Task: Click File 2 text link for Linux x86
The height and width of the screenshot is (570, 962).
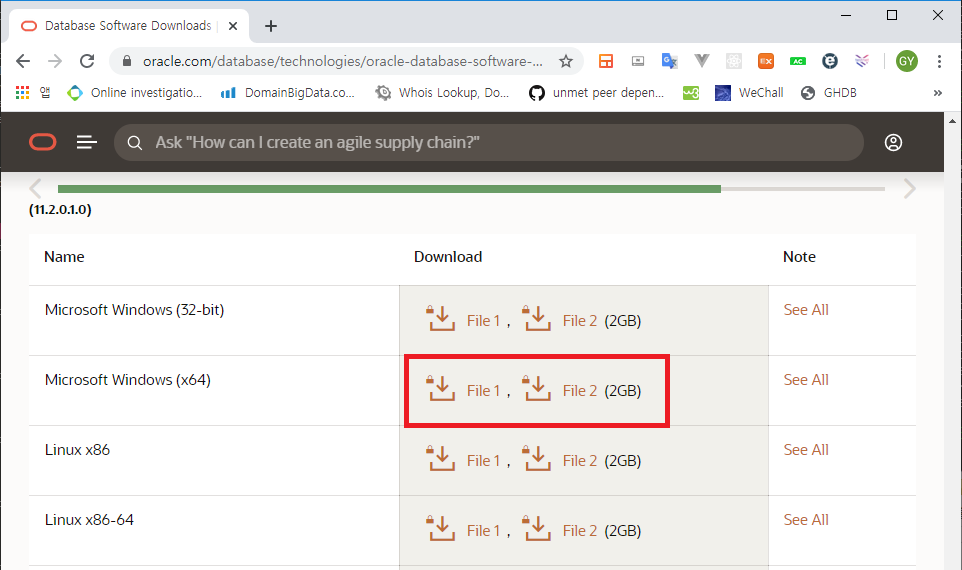Action: [x=580, y=461]
